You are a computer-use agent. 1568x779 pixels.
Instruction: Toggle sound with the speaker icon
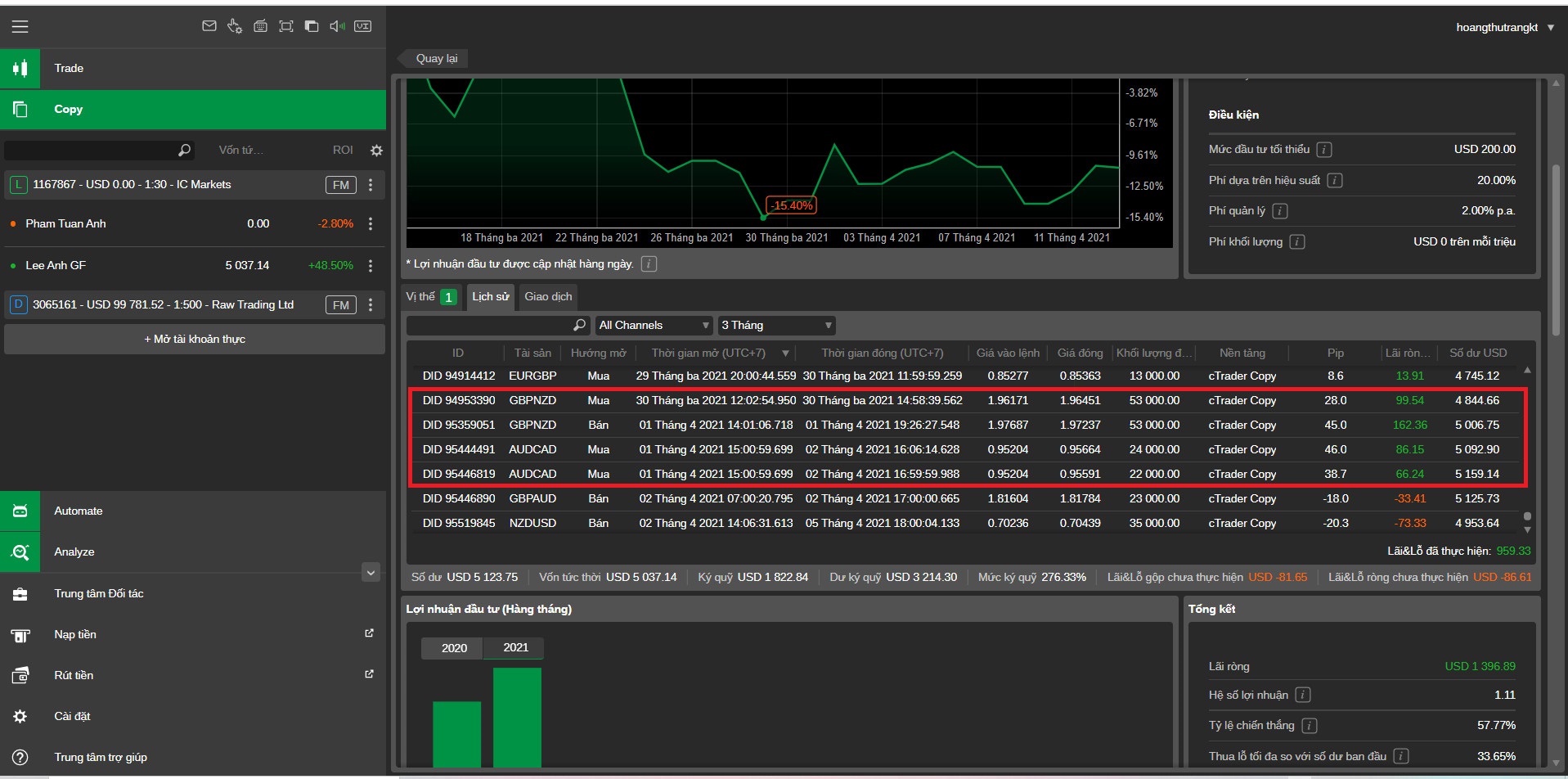[x=337, y=26]
